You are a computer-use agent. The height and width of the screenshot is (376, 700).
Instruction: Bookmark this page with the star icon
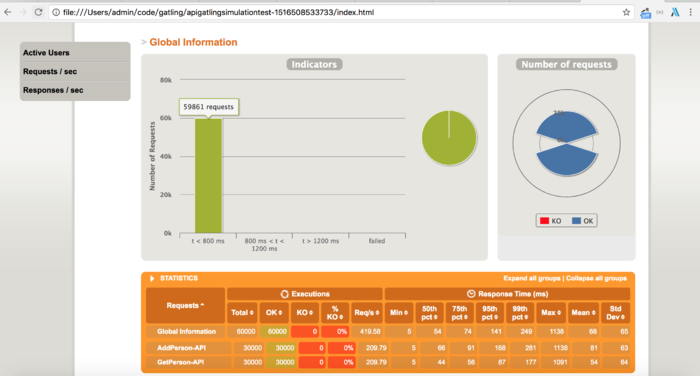(x=626, y=13)
